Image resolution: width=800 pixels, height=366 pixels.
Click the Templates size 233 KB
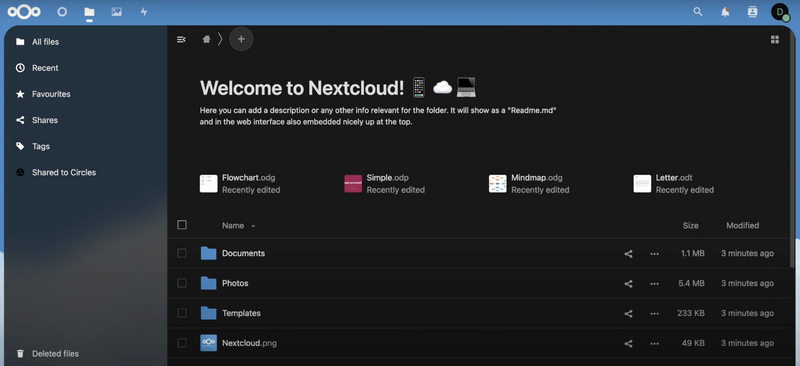click(x=691, y=313)
